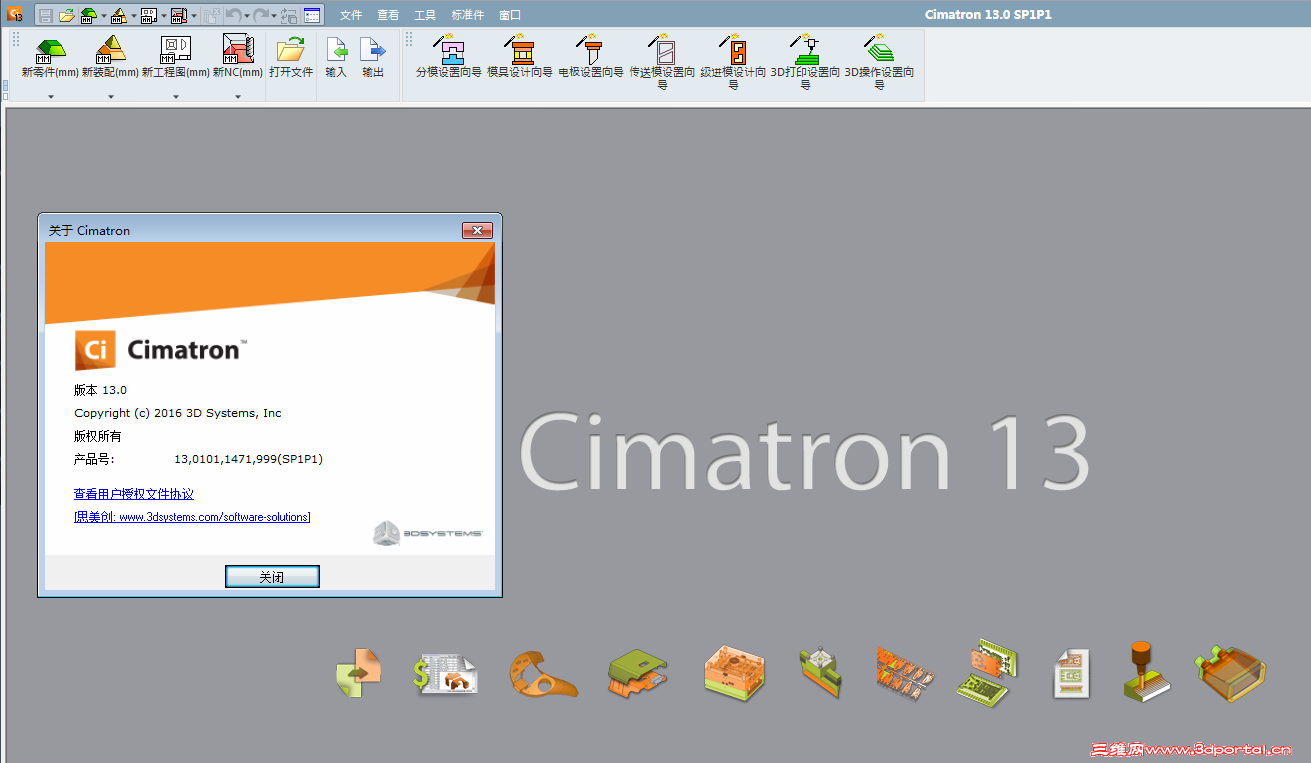Start a new NC document (新NC)

tap(238, 57)
